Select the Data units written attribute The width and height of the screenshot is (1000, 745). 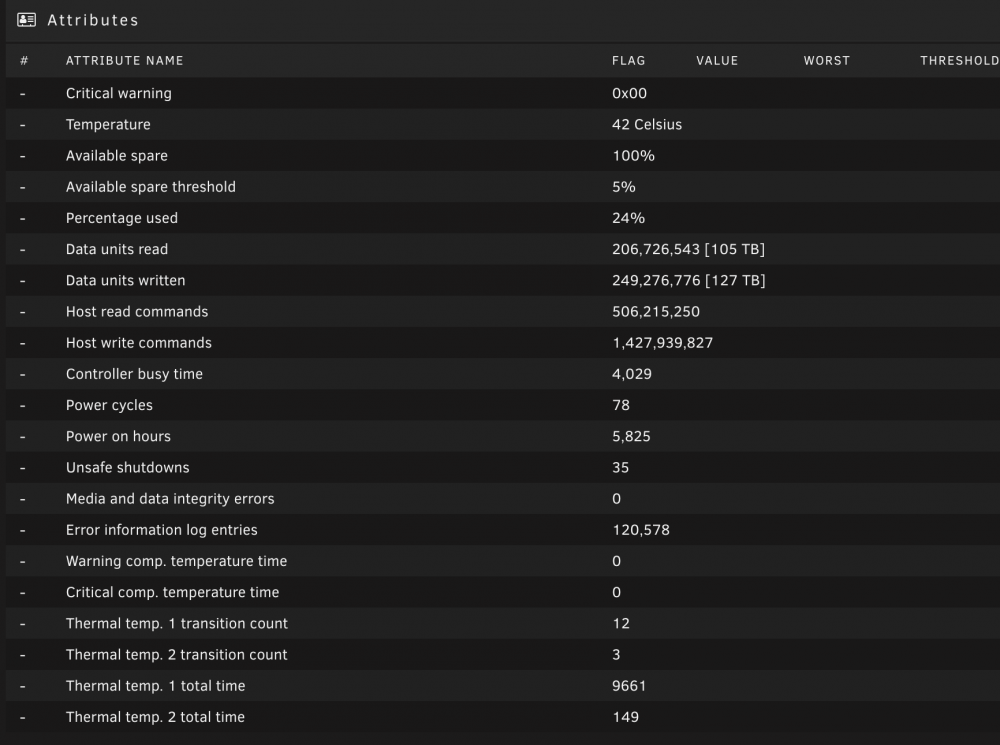pos(126,281)
